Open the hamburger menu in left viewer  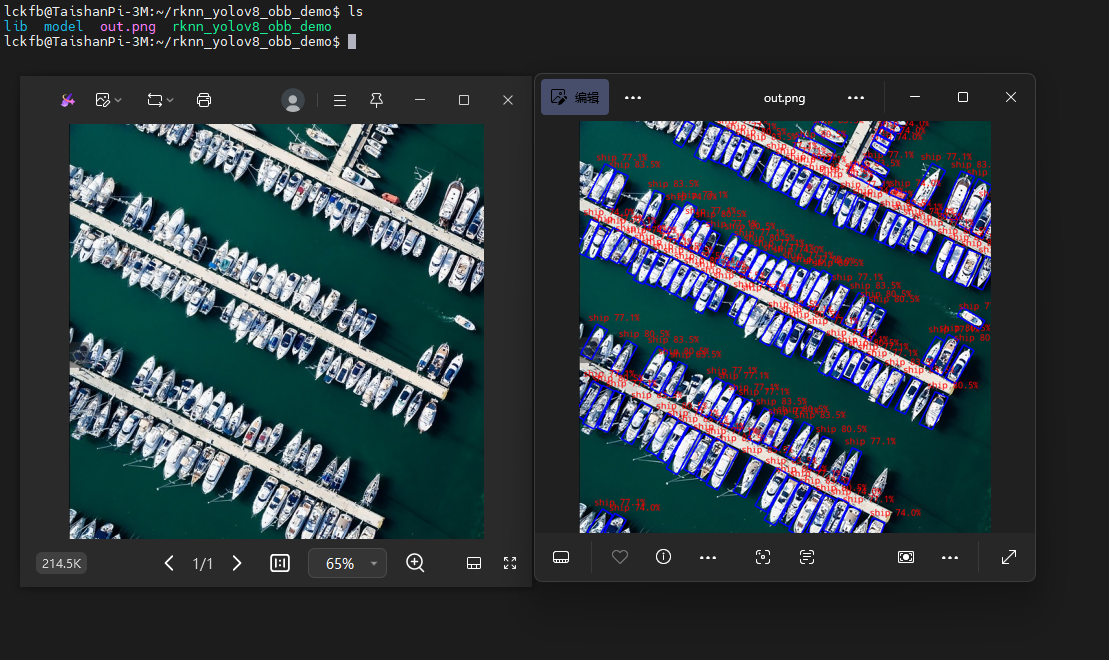(x=339, y=100)
